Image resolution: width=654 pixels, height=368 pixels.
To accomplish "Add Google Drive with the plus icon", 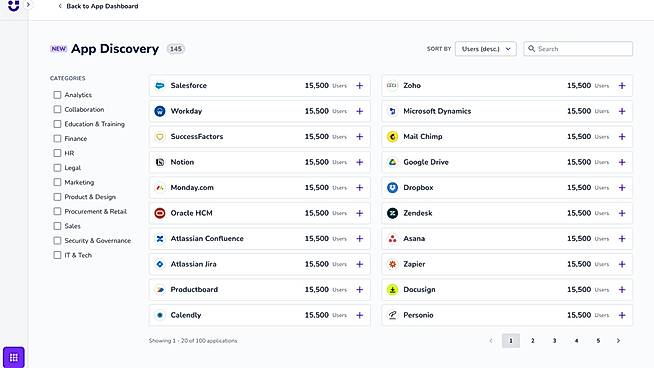I will click(x=622, y=162).
